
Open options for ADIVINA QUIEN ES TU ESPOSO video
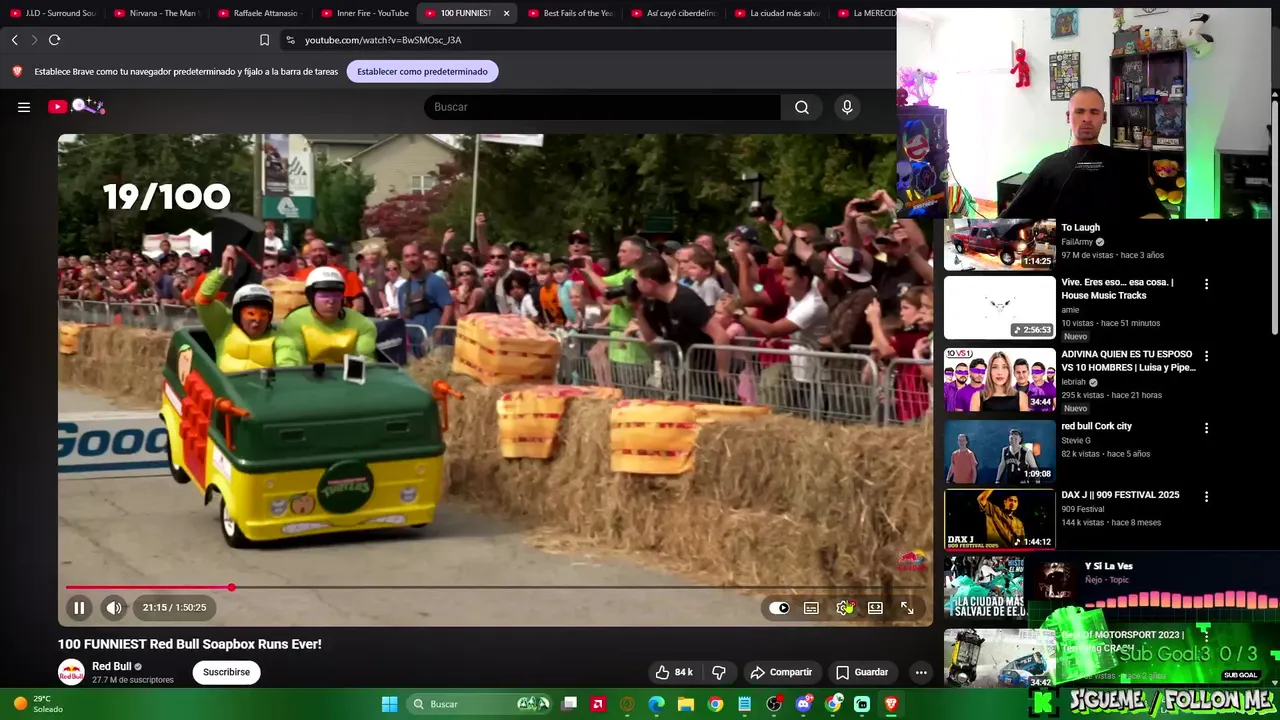coord(1206,356)
